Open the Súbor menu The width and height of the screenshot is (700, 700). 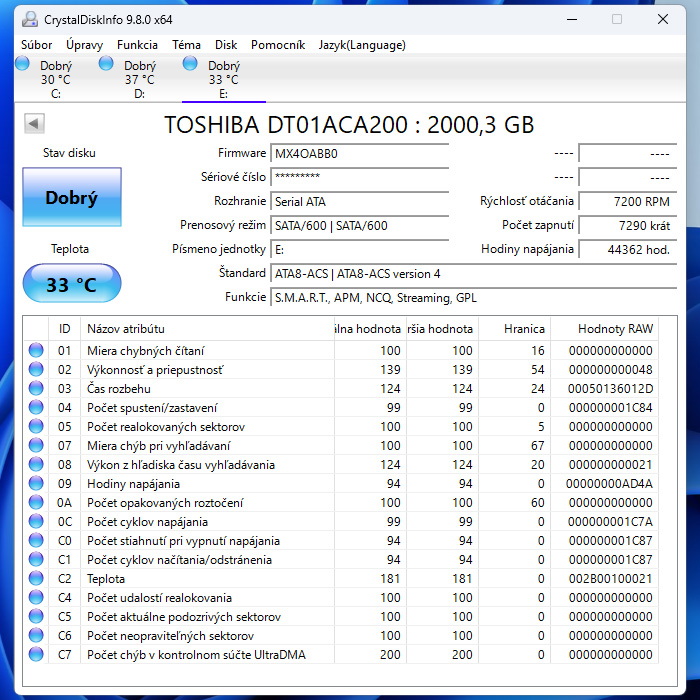tap(37, 45)
